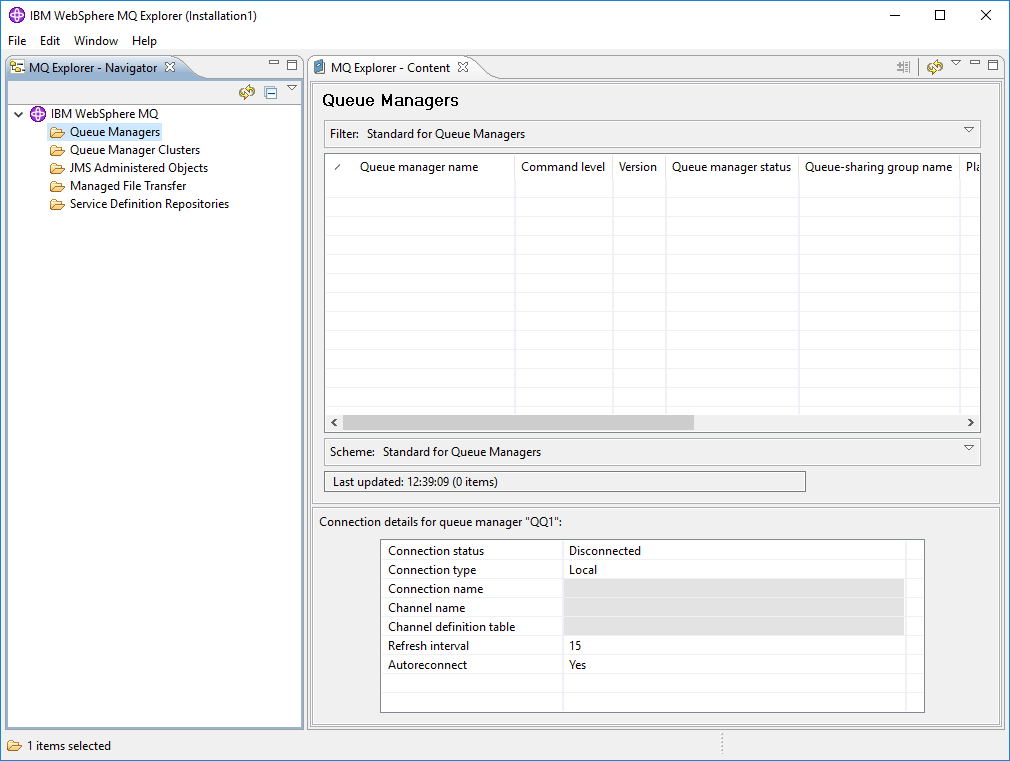Click the Navigator tab icon

18,68
